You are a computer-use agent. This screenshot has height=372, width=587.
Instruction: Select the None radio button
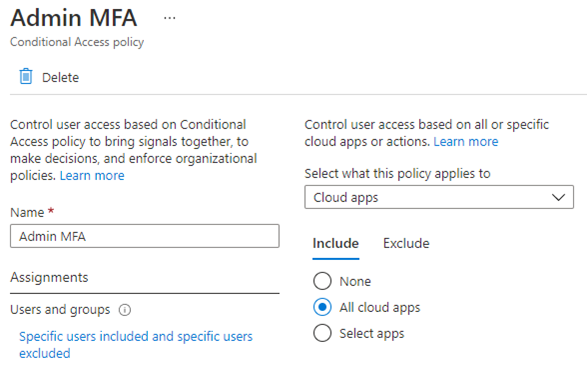click(322, 281)
